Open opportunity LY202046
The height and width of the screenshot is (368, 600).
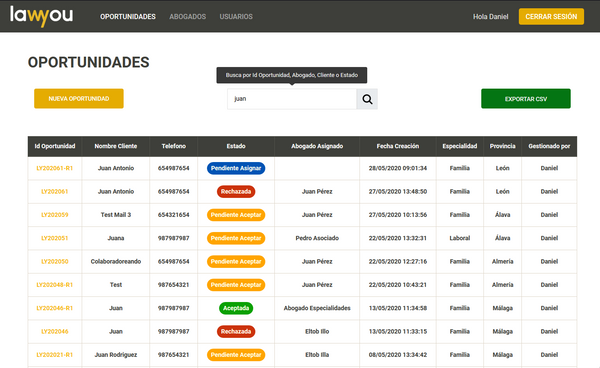[x=55, y=331]
